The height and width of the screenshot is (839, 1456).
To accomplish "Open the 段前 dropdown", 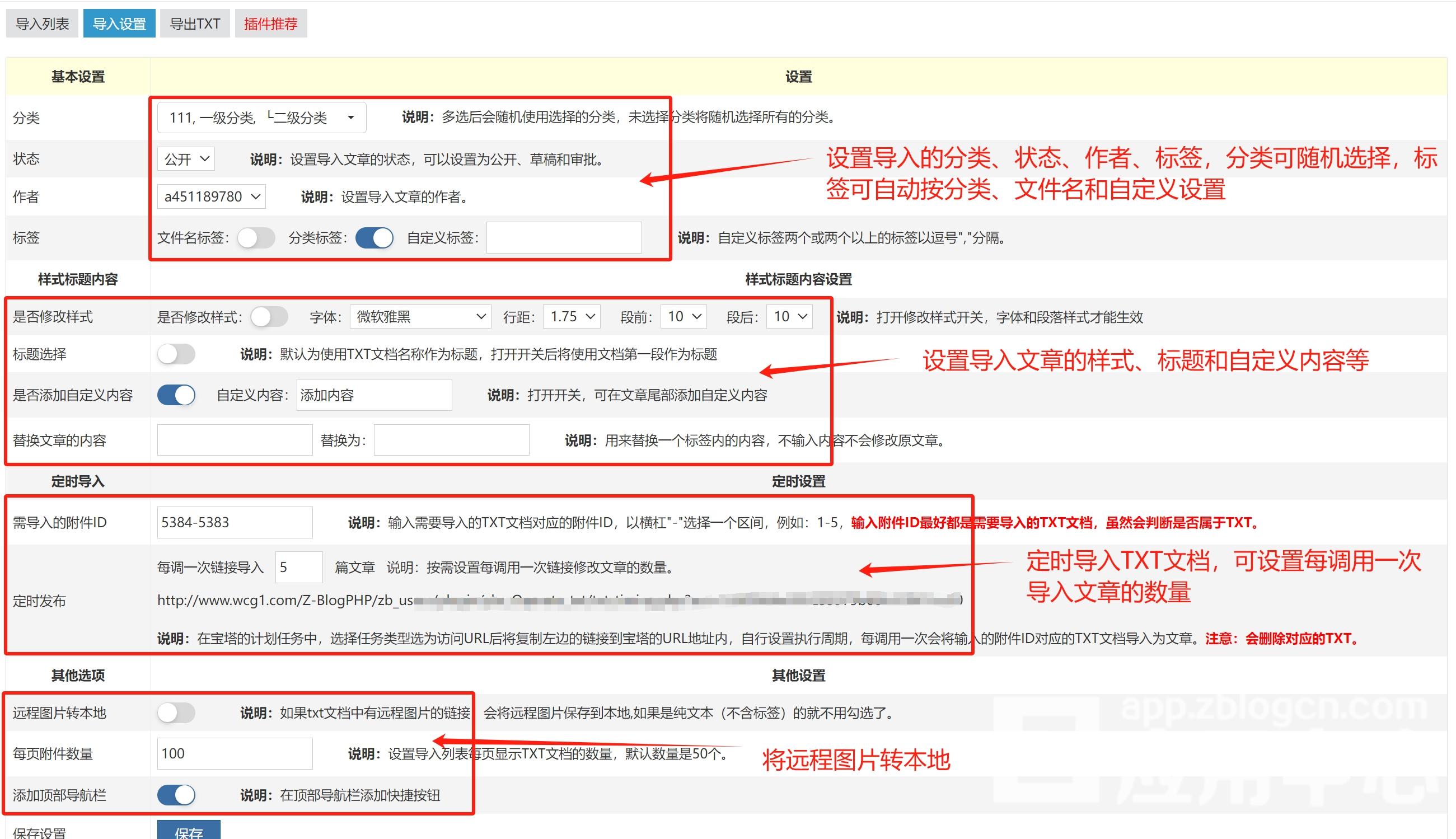I will [683, 316].
